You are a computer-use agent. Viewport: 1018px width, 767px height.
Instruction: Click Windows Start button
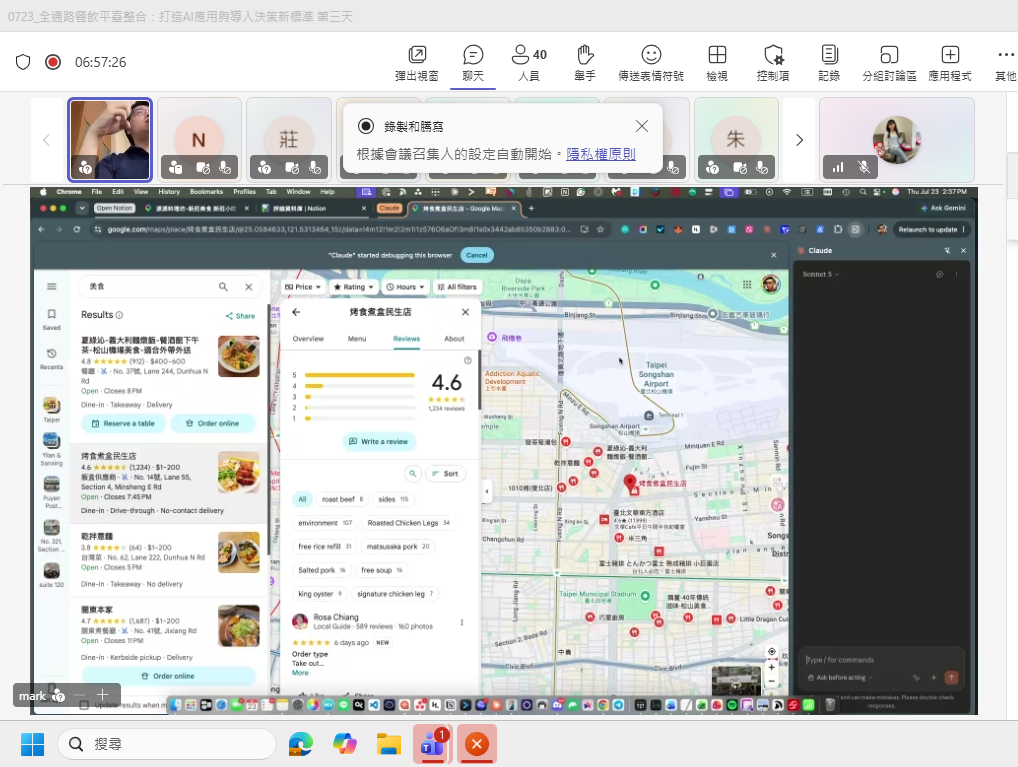pos(32,744)
